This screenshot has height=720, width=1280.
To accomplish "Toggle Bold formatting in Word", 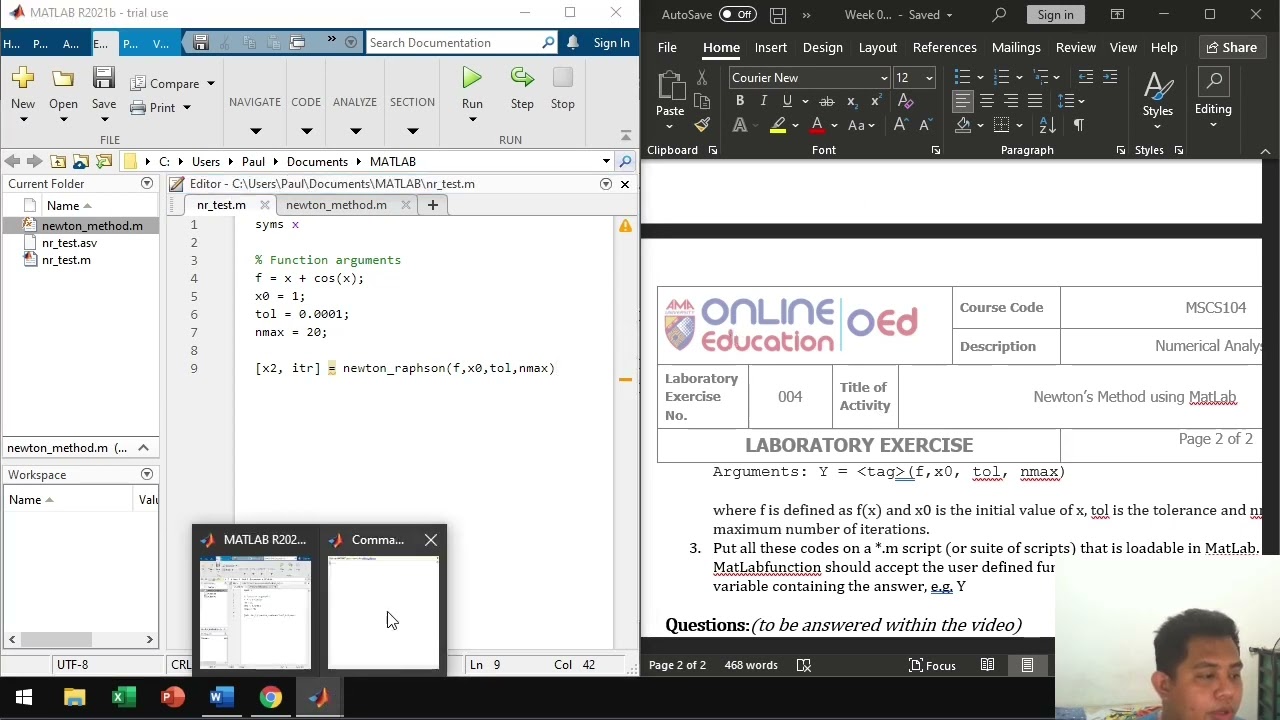I will (x=739, y=101).
